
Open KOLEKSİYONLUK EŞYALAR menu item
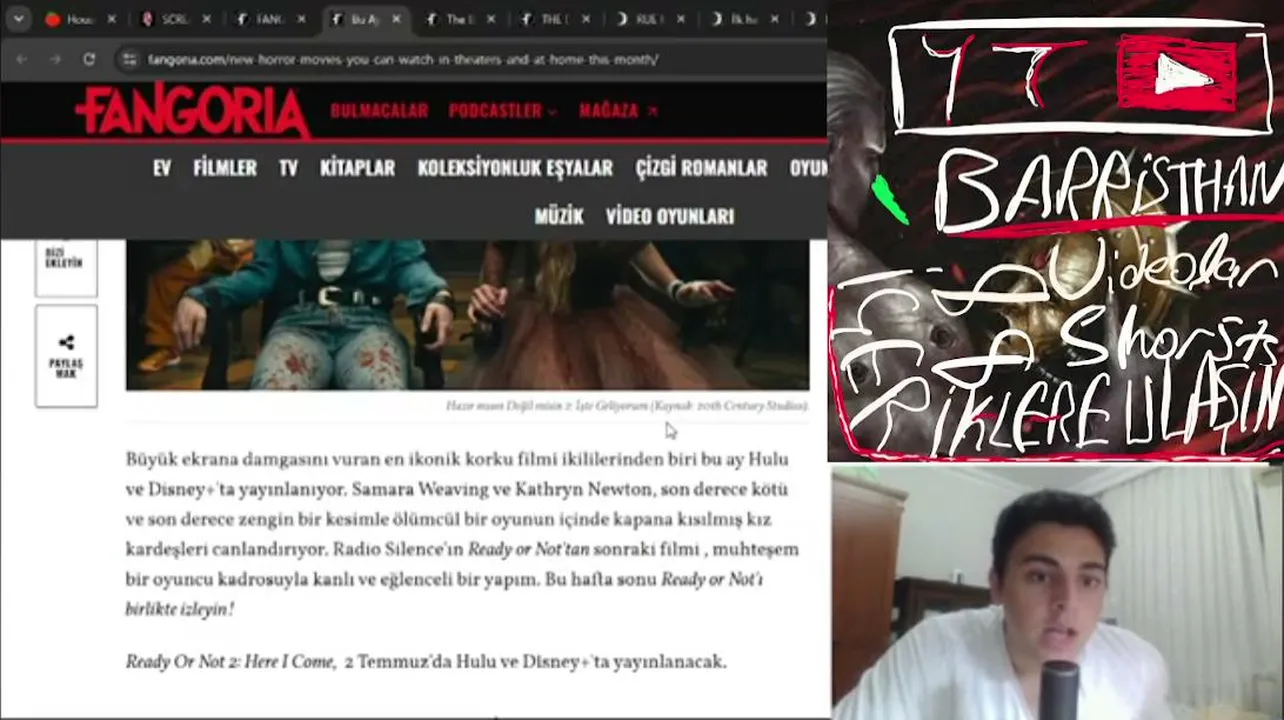pyautogui.click(x=515, y=168)
